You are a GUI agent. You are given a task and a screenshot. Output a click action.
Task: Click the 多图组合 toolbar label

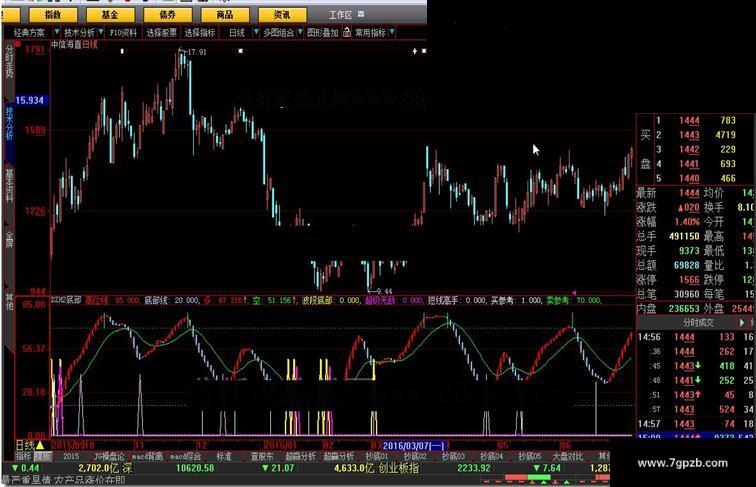[279, 33]
